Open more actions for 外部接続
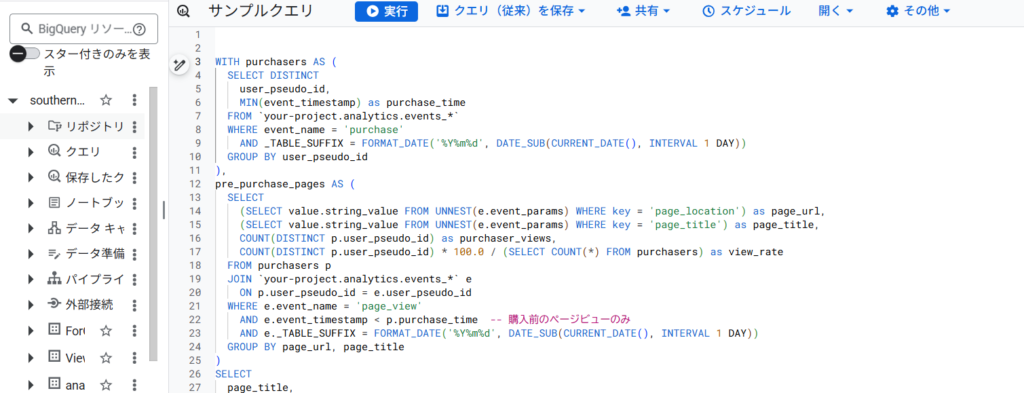This screenshot has width=1024, height=393. point(135,305)
